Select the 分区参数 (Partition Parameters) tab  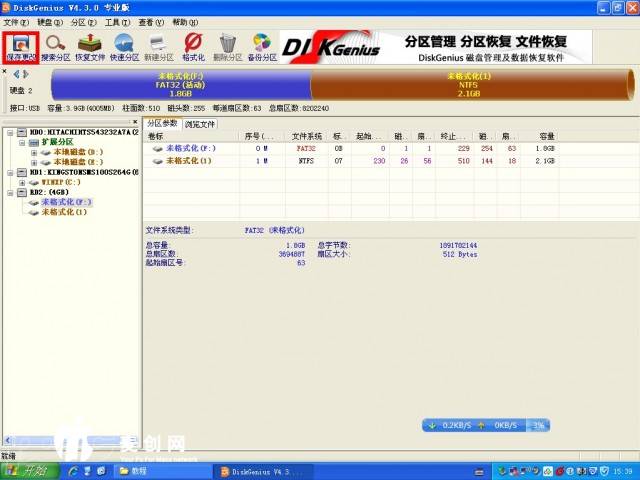coord(163,124)
